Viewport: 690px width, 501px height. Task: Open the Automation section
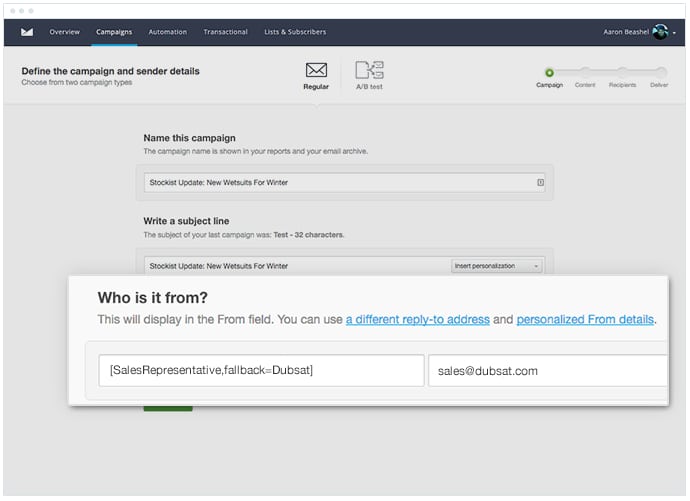pos(168,32)
